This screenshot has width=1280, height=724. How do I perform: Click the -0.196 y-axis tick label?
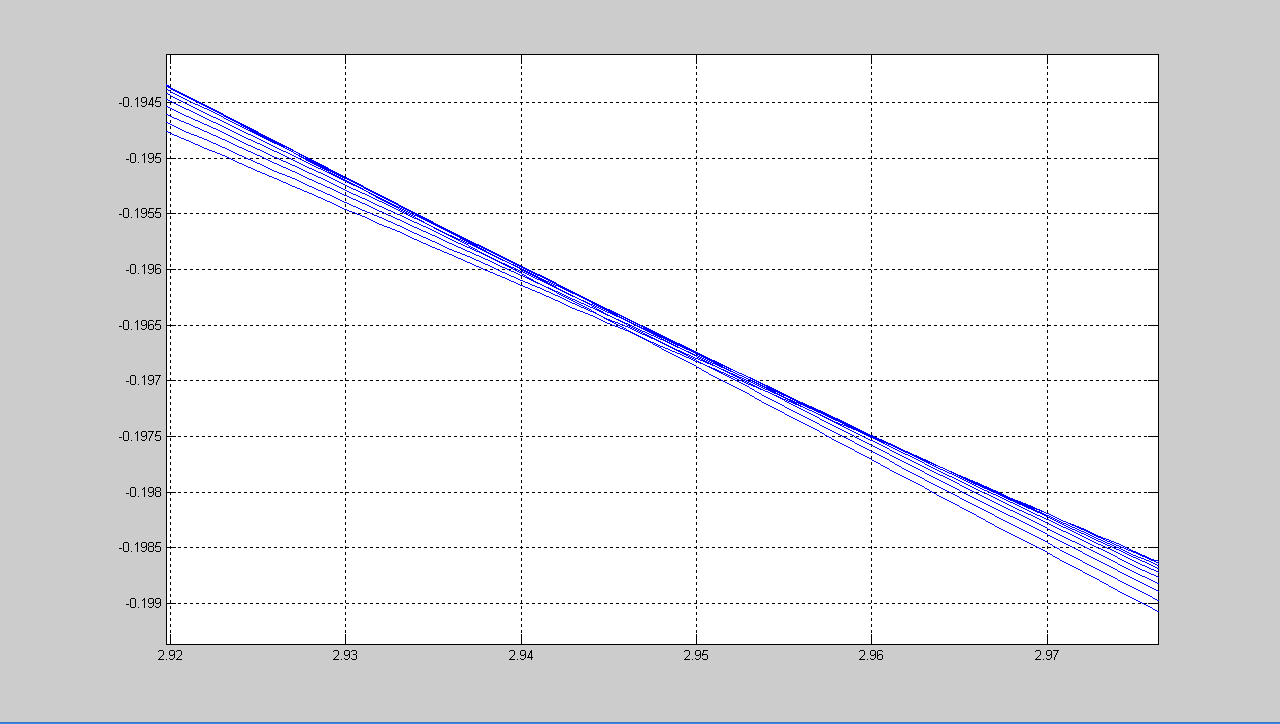145,270
